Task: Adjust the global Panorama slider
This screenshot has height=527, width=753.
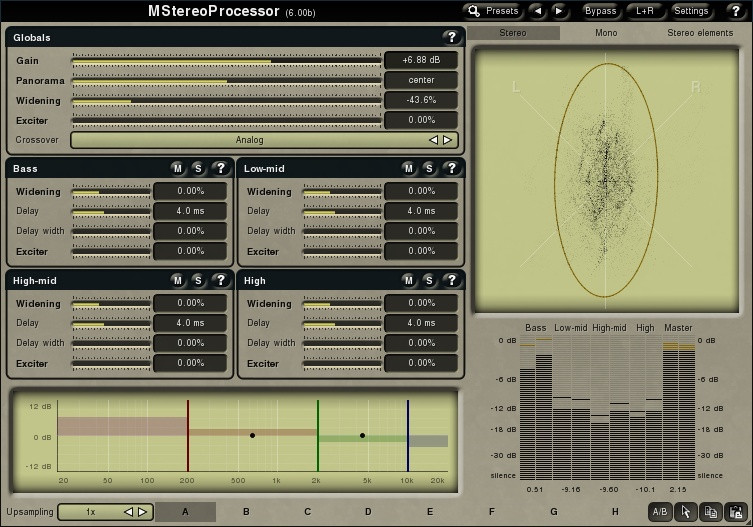Action: [x=227, y=81]
